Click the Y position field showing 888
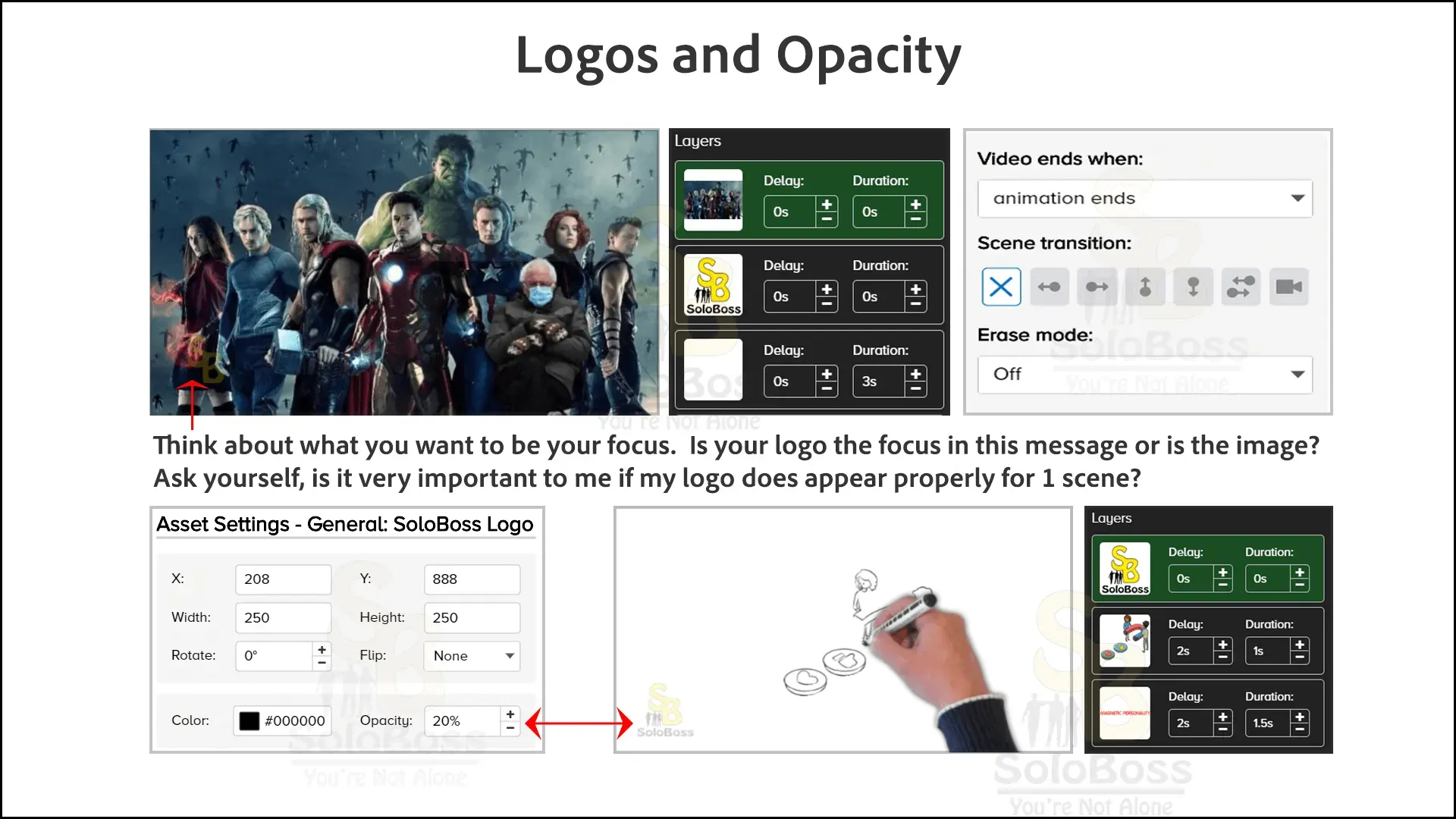 [472, 579]
